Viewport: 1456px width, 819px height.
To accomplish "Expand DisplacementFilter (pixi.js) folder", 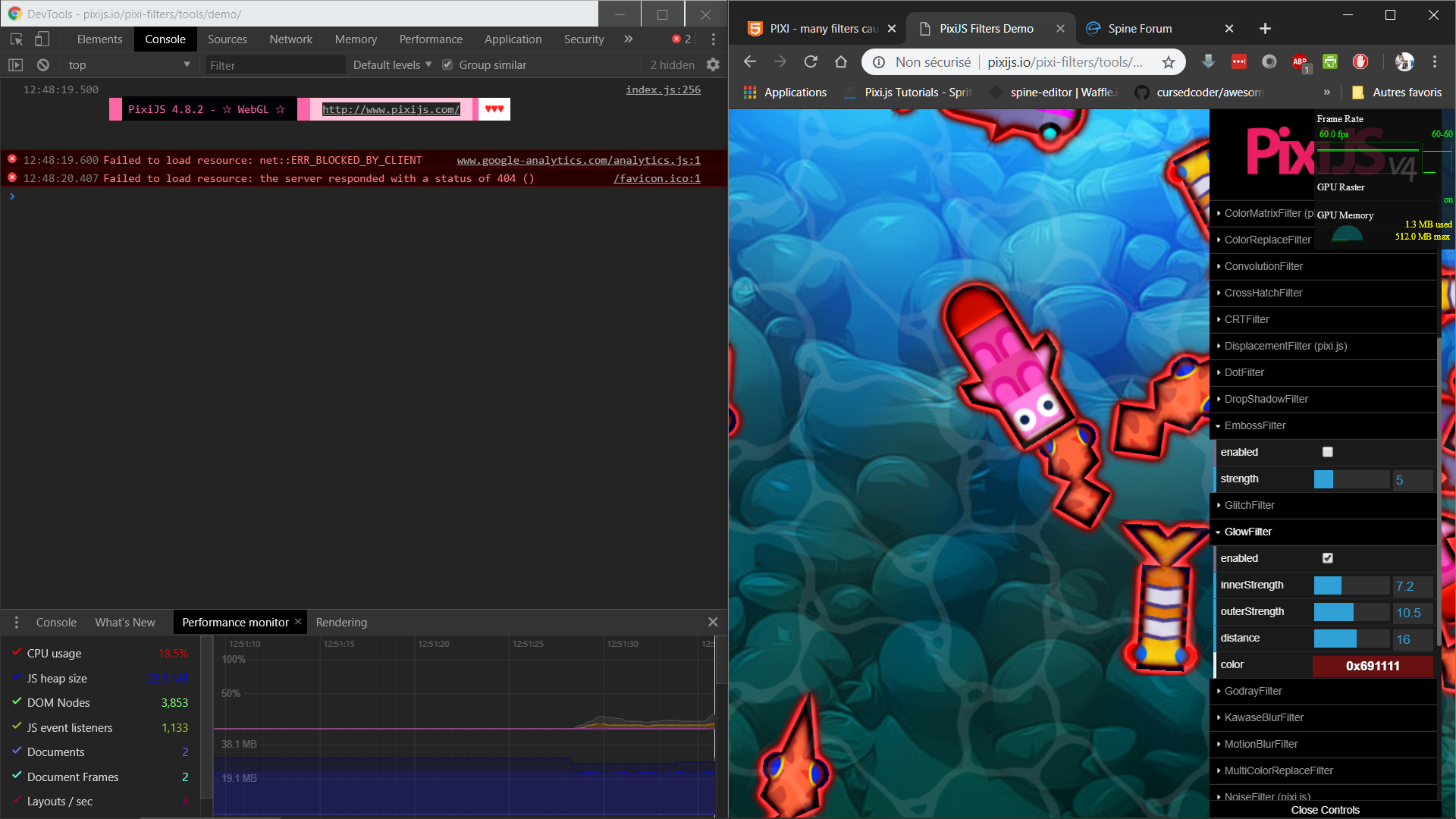I will [x=1323, y=346].
